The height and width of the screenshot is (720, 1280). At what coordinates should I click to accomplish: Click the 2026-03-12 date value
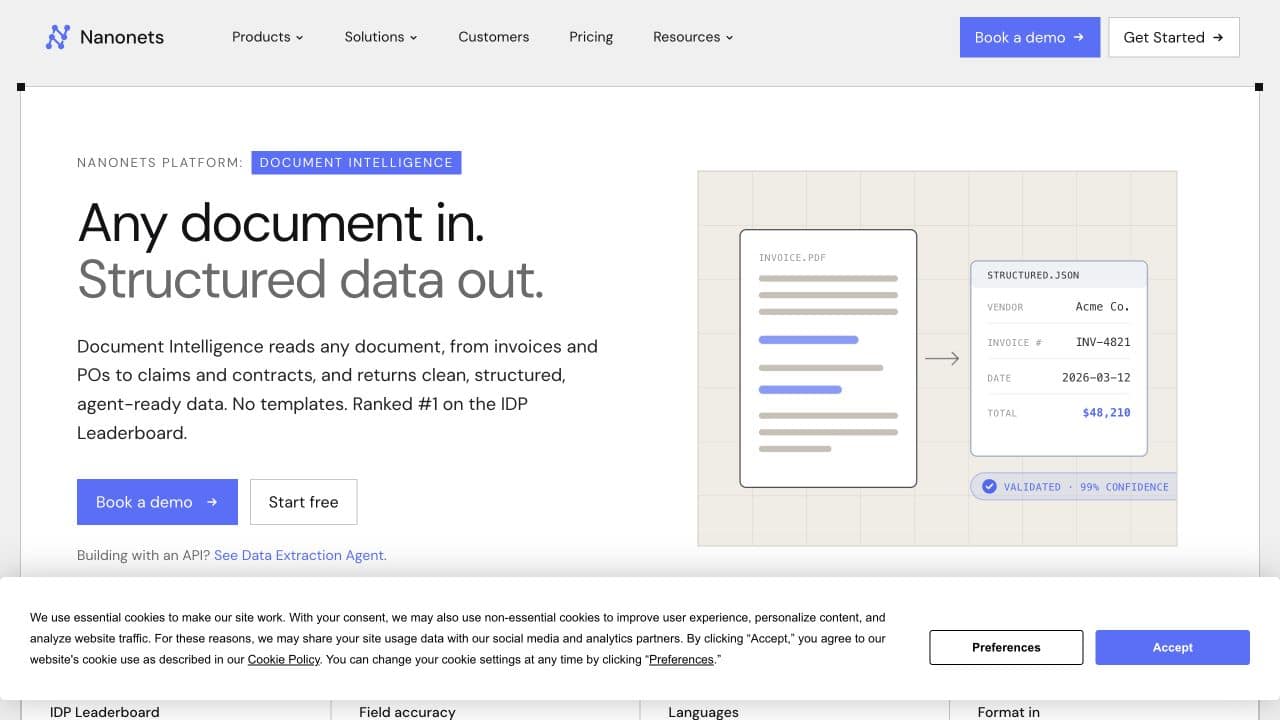coord(1096,378)
